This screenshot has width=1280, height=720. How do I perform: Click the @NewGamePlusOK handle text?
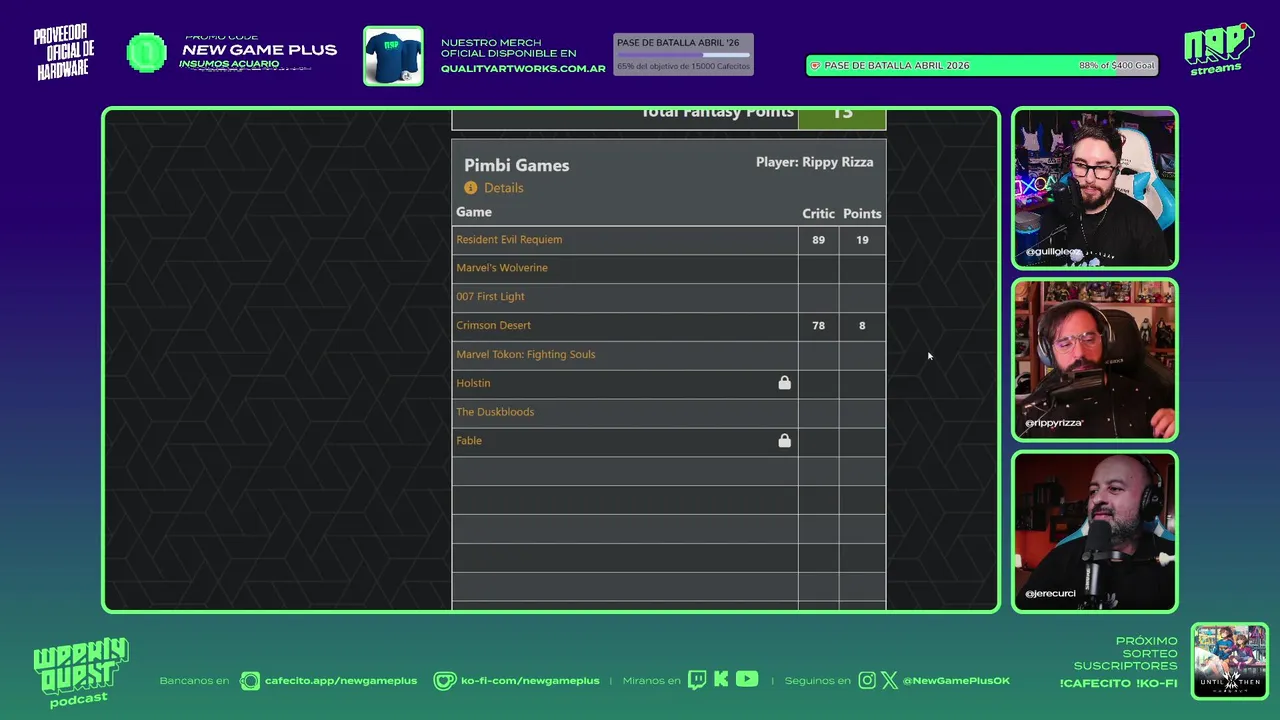[956, 681]
